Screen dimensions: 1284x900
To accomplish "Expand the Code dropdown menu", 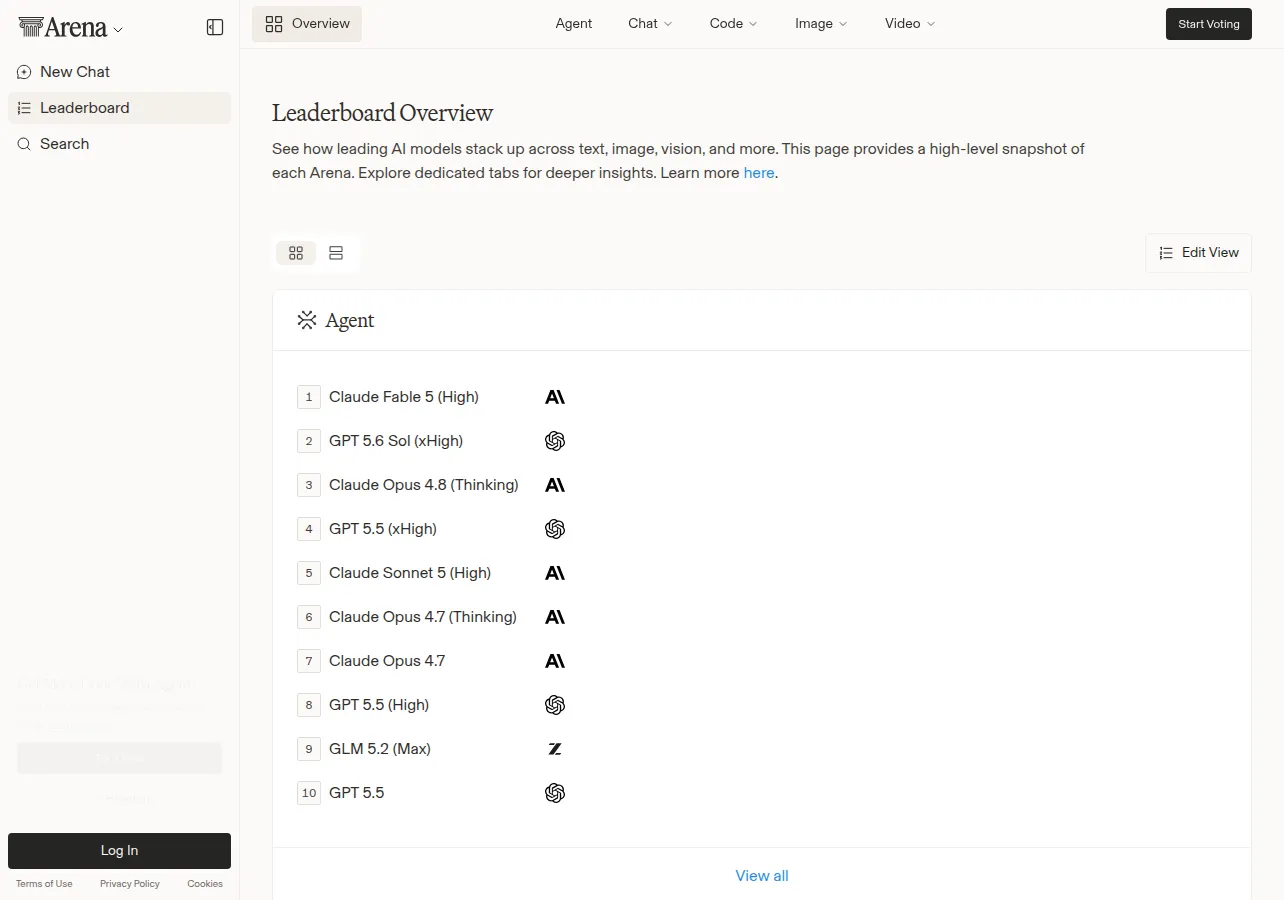I will 733,24.
